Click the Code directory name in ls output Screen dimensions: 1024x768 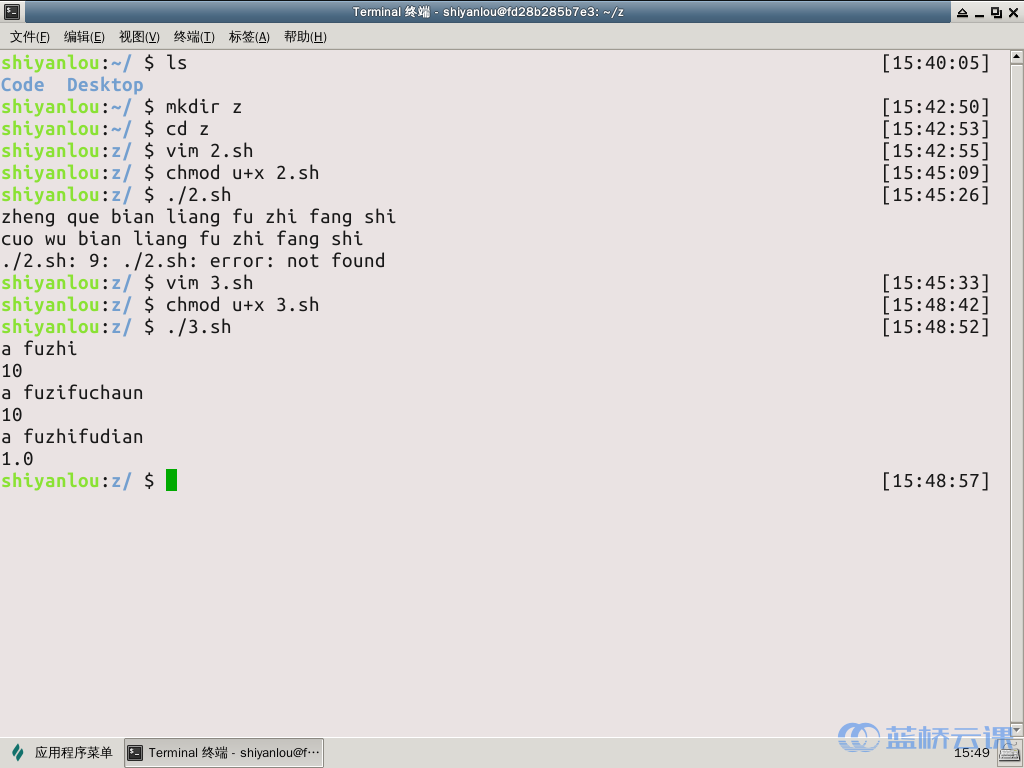tap(23, 85)
